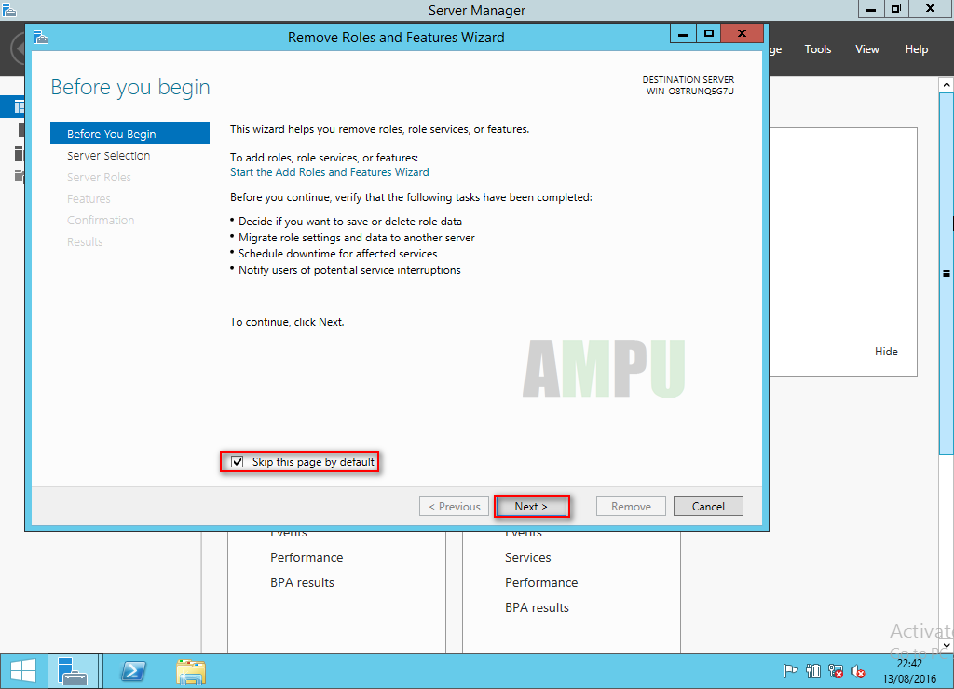Open the View menu in Server Manager

[x=867, y=48]
